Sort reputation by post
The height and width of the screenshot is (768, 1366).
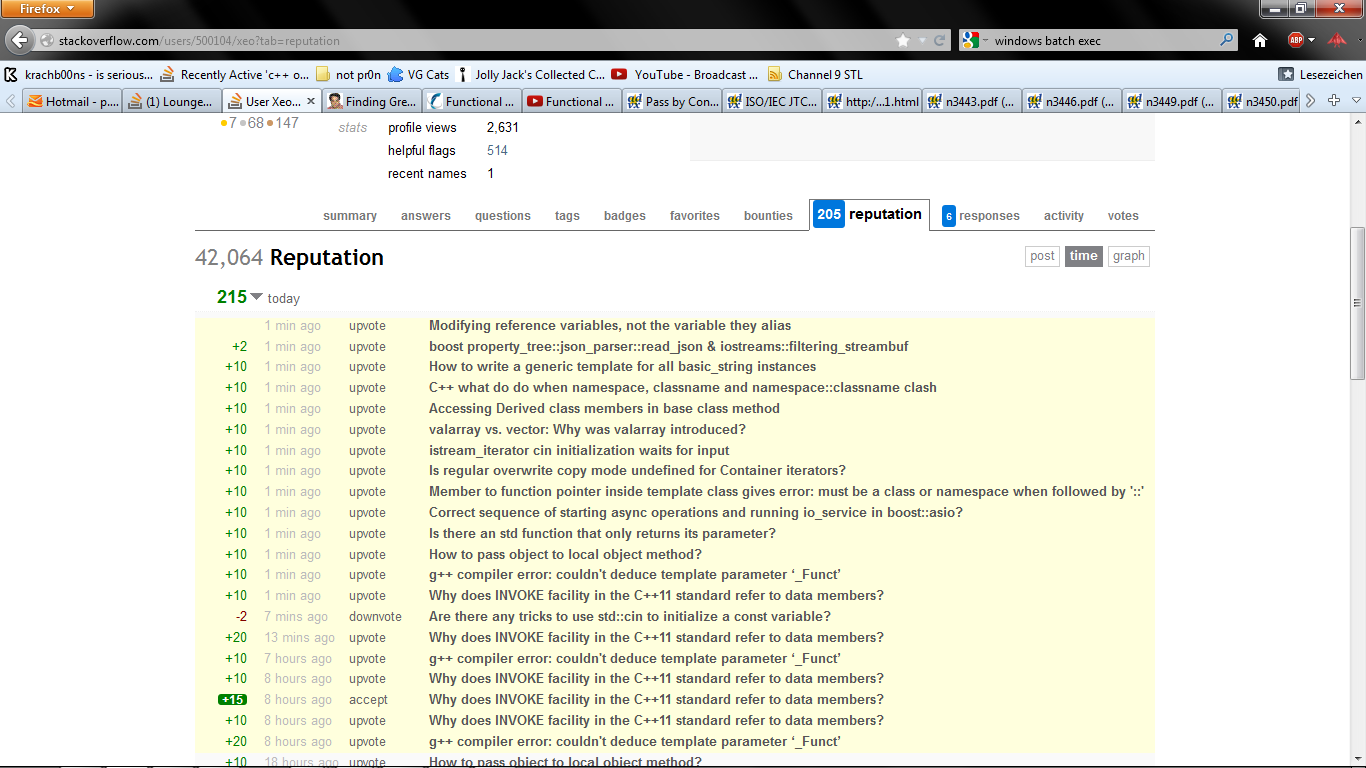[x=1042, y=256]
